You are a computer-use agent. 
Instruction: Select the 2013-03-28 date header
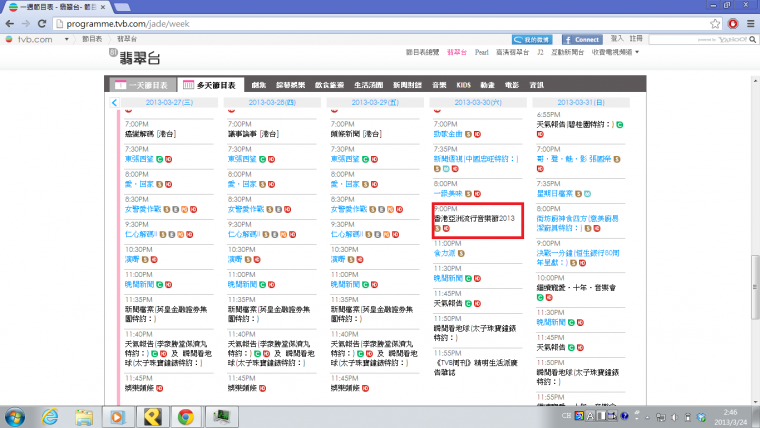point(272,102)
